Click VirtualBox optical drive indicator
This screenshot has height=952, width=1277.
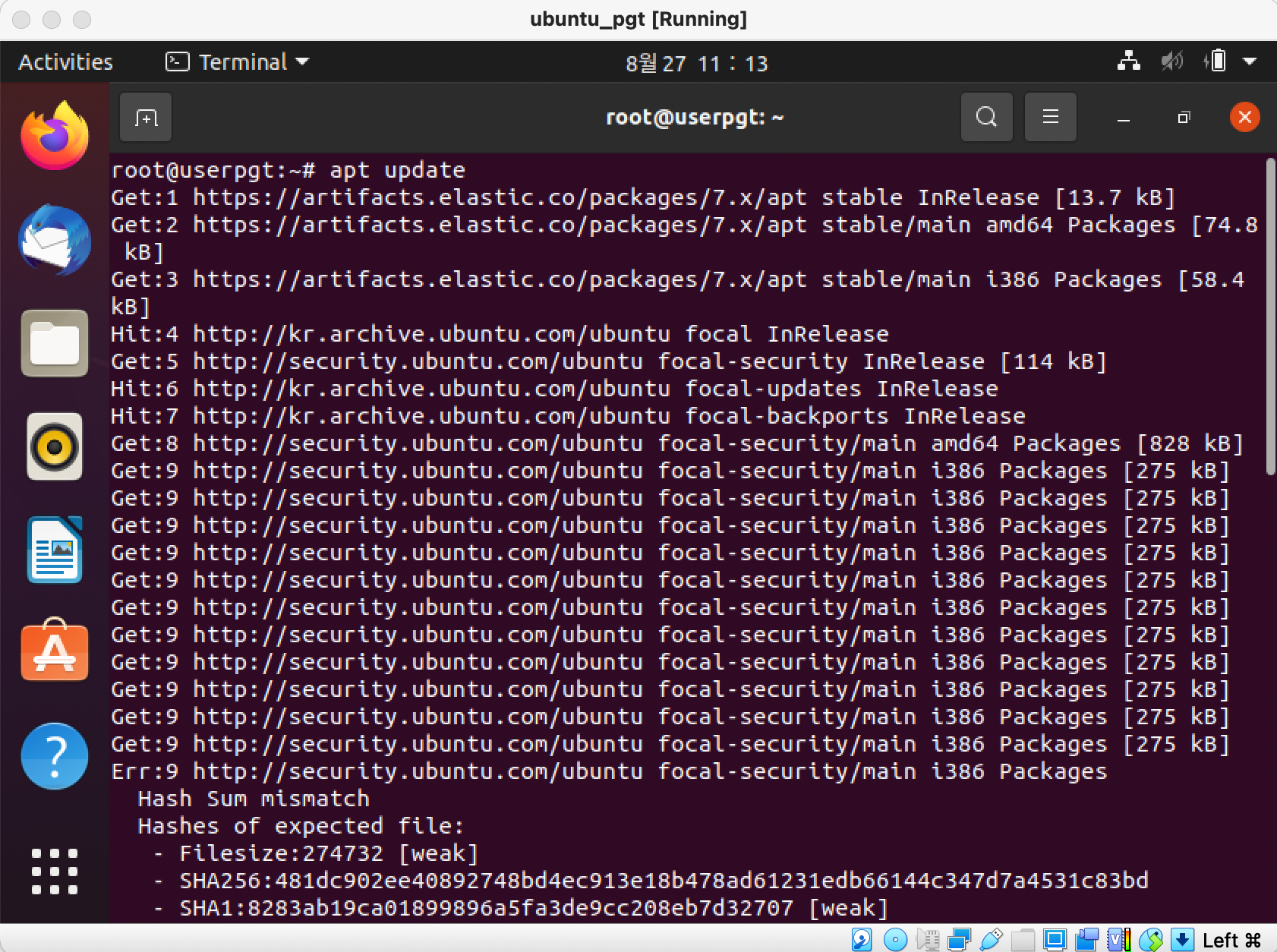tap(895, 940)
